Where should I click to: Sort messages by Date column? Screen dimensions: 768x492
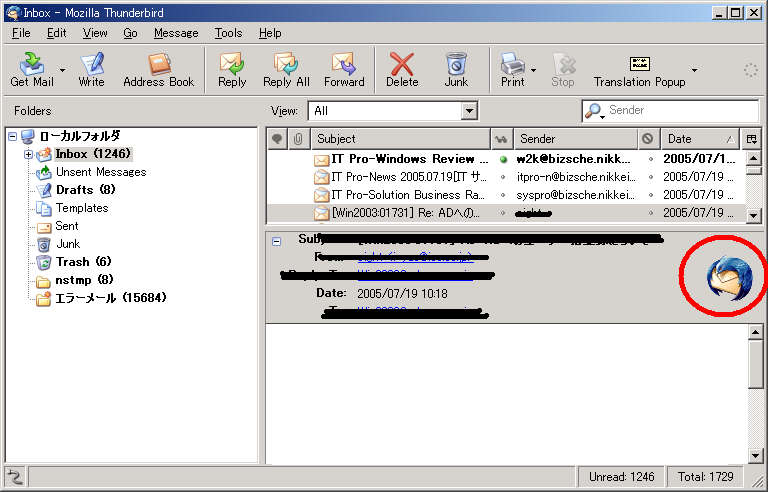tap(701, 139)
